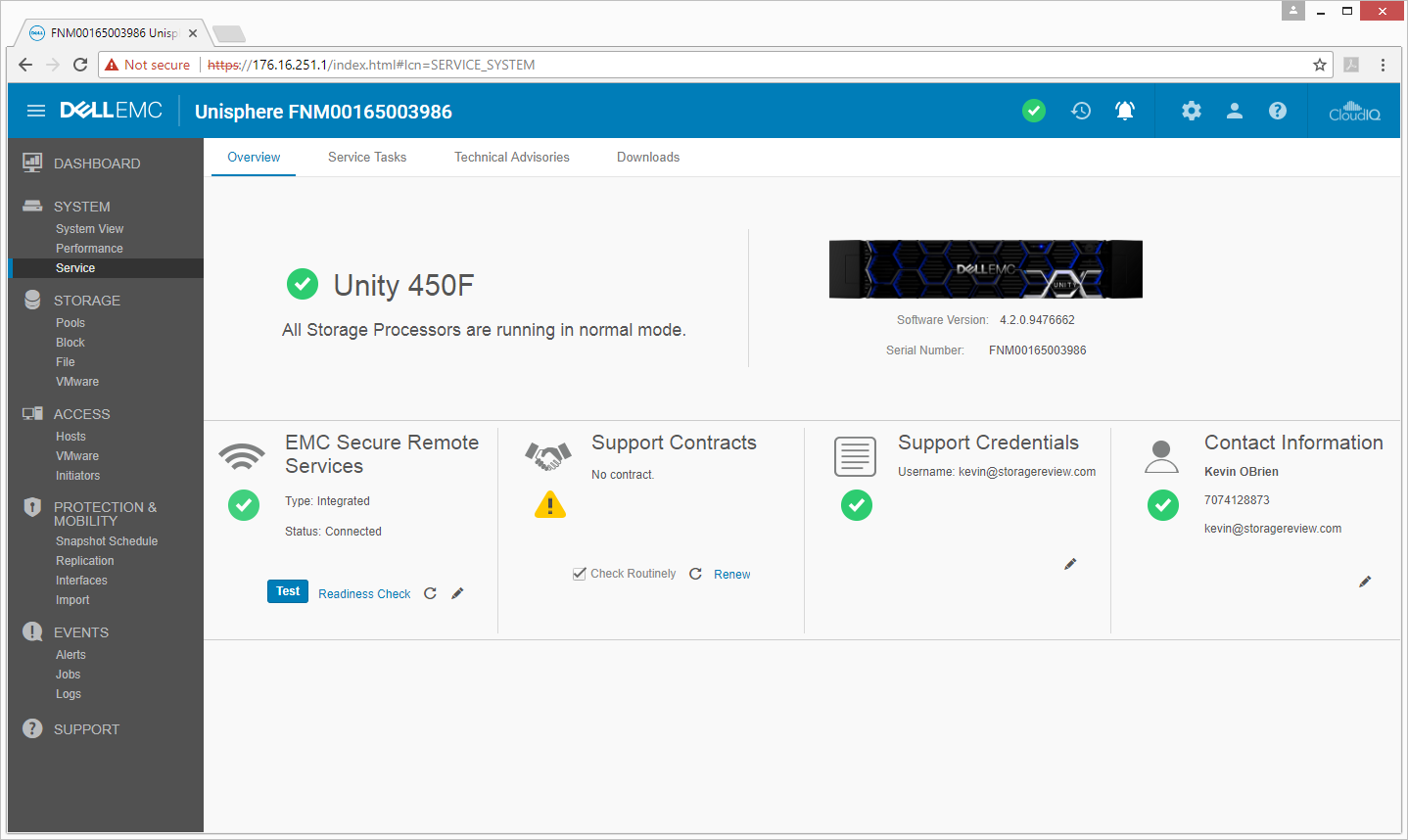Open the System View page

pos(89,229)
